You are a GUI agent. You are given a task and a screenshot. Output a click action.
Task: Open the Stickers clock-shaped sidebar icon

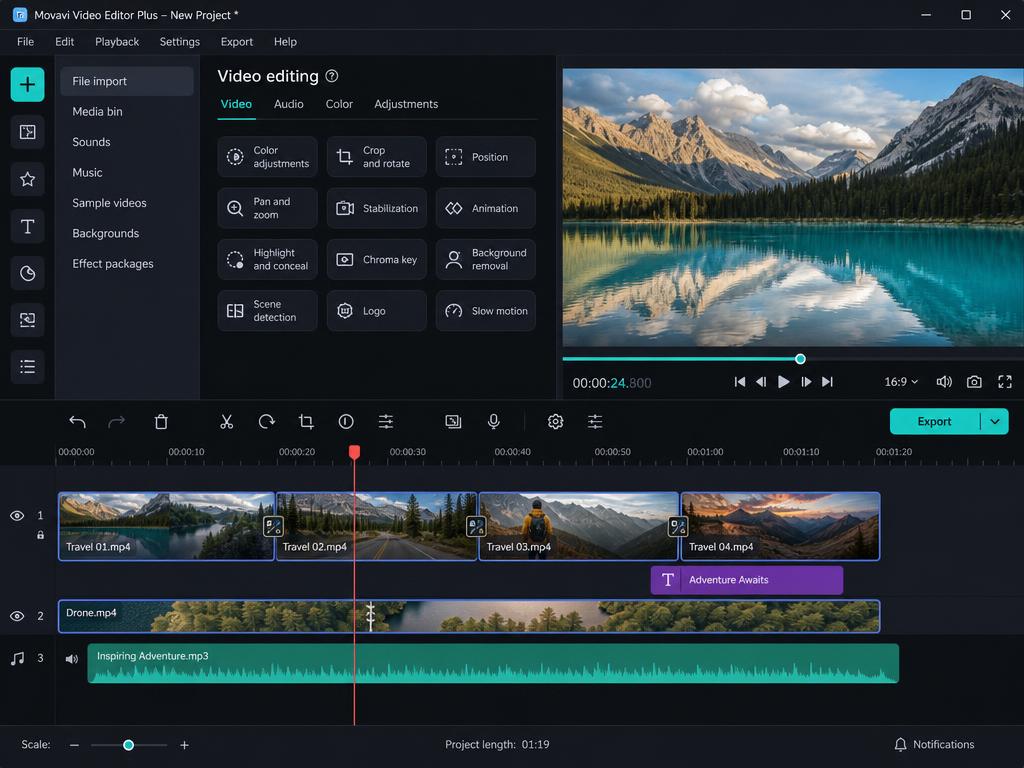(x=27, y=273)
